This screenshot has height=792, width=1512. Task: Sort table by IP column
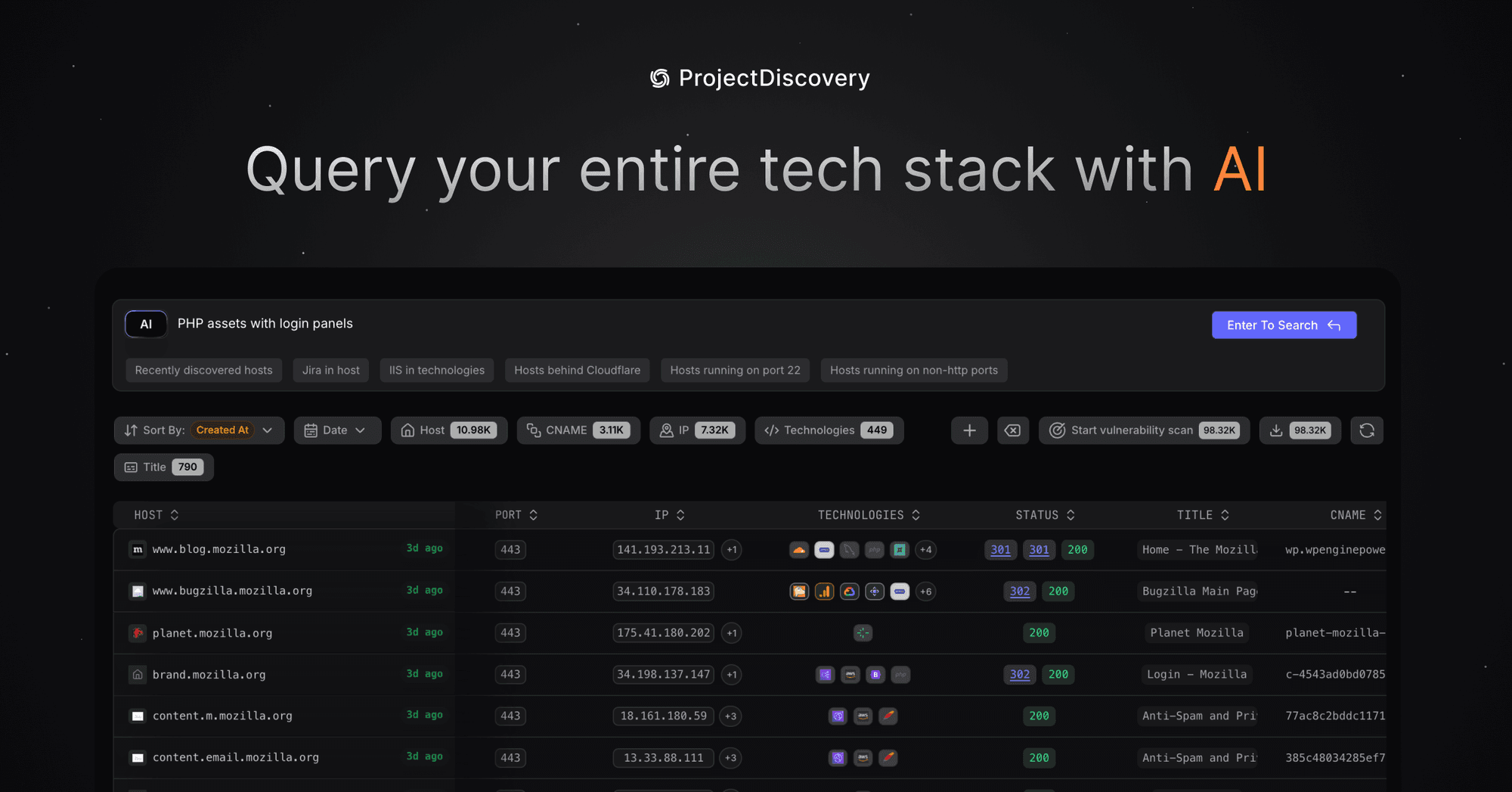coord(670,515)
